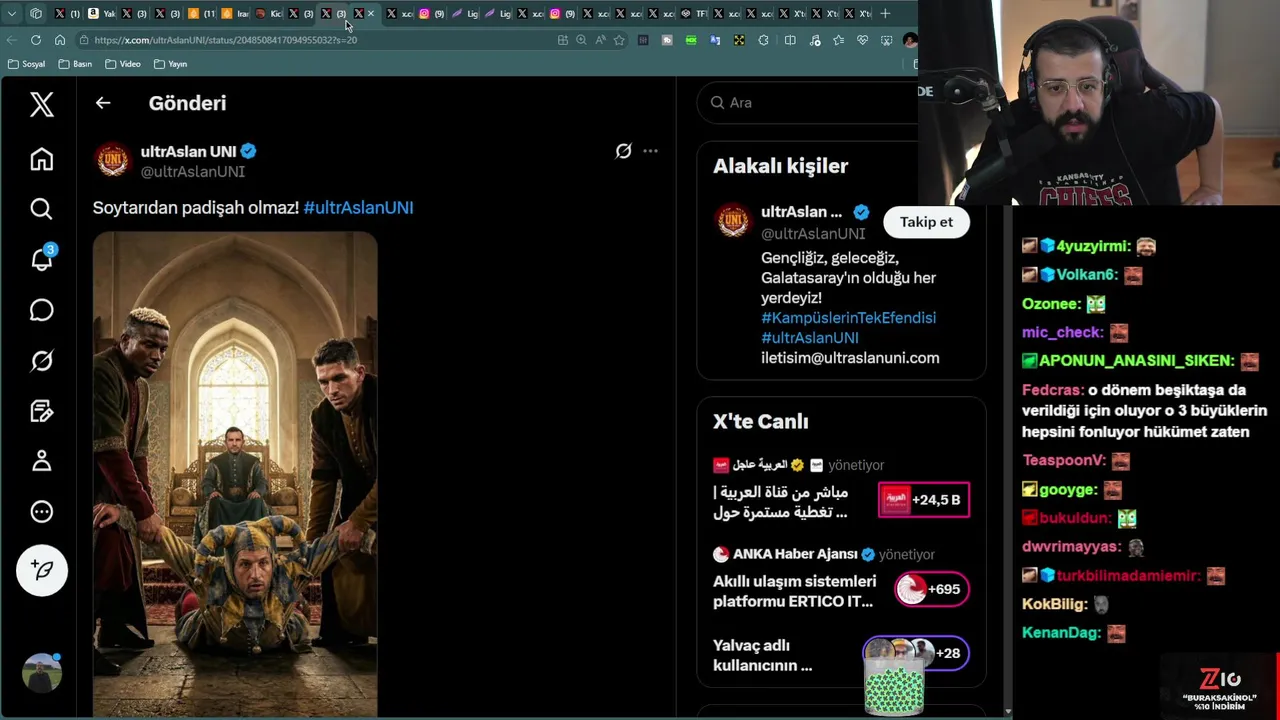Open the Messages chat bubble icon

(x=41, y=310)
